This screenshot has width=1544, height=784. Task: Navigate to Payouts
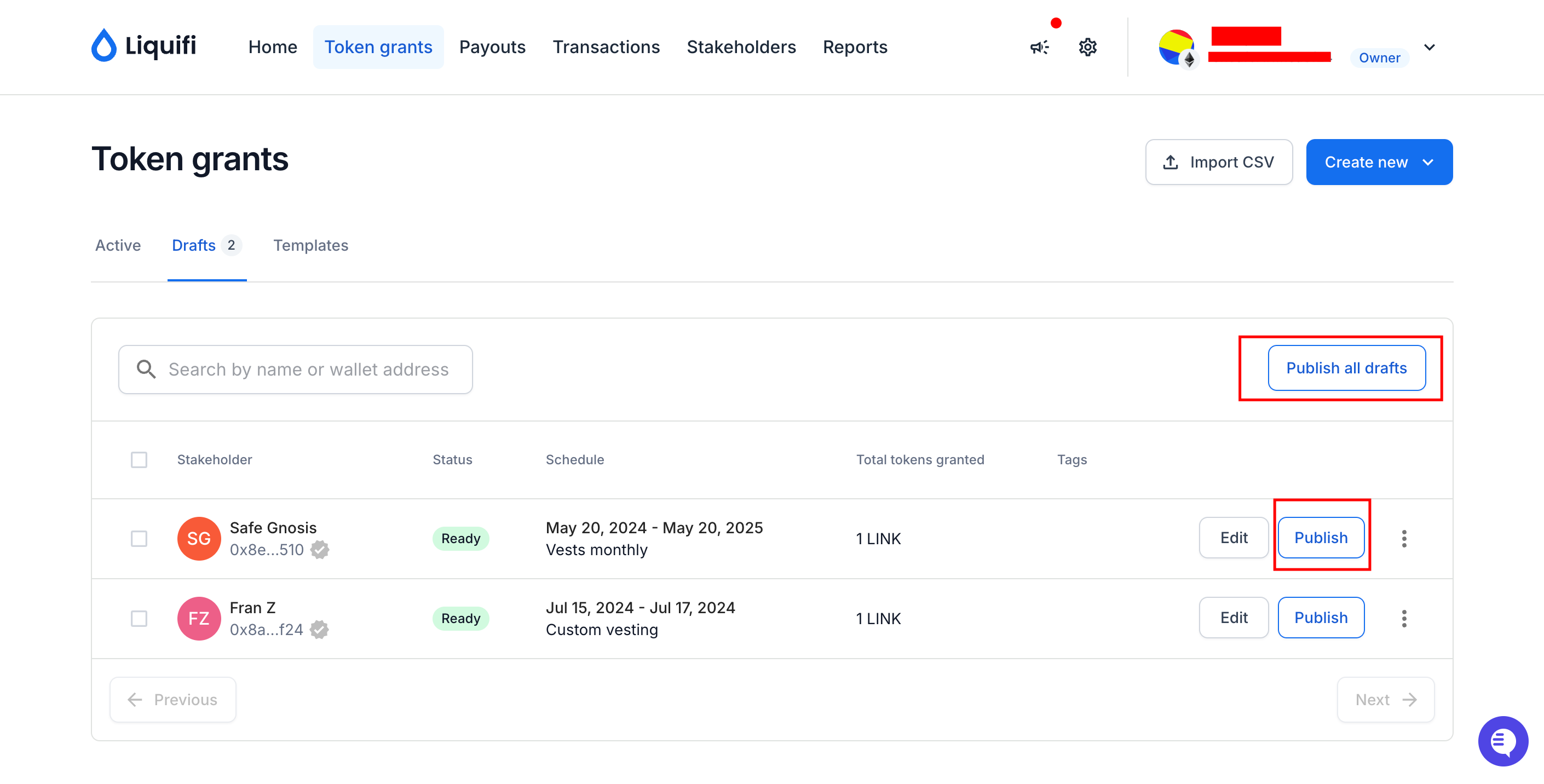coord(492,47)
